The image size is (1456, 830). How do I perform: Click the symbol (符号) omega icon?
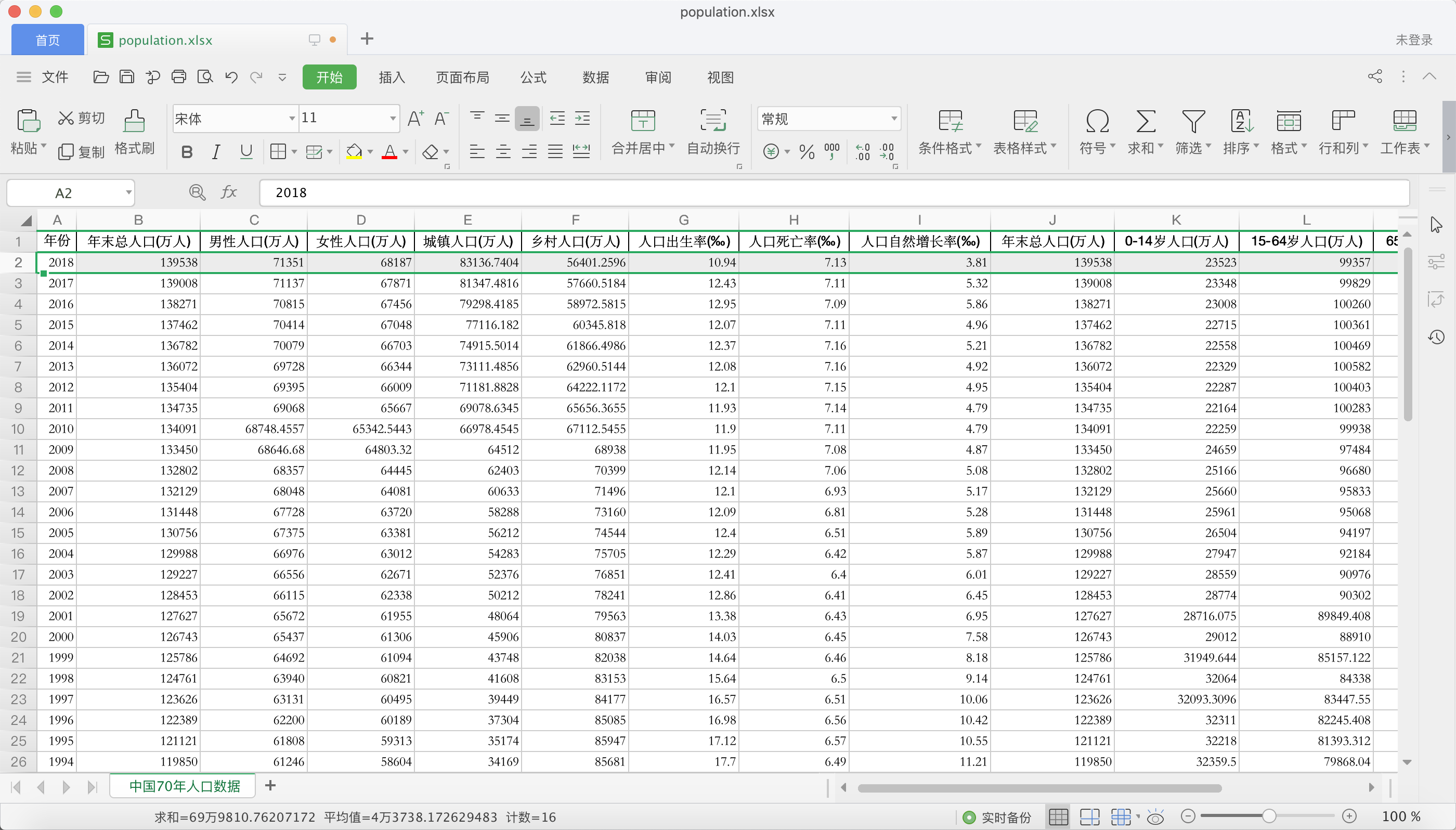point(1096,121)
